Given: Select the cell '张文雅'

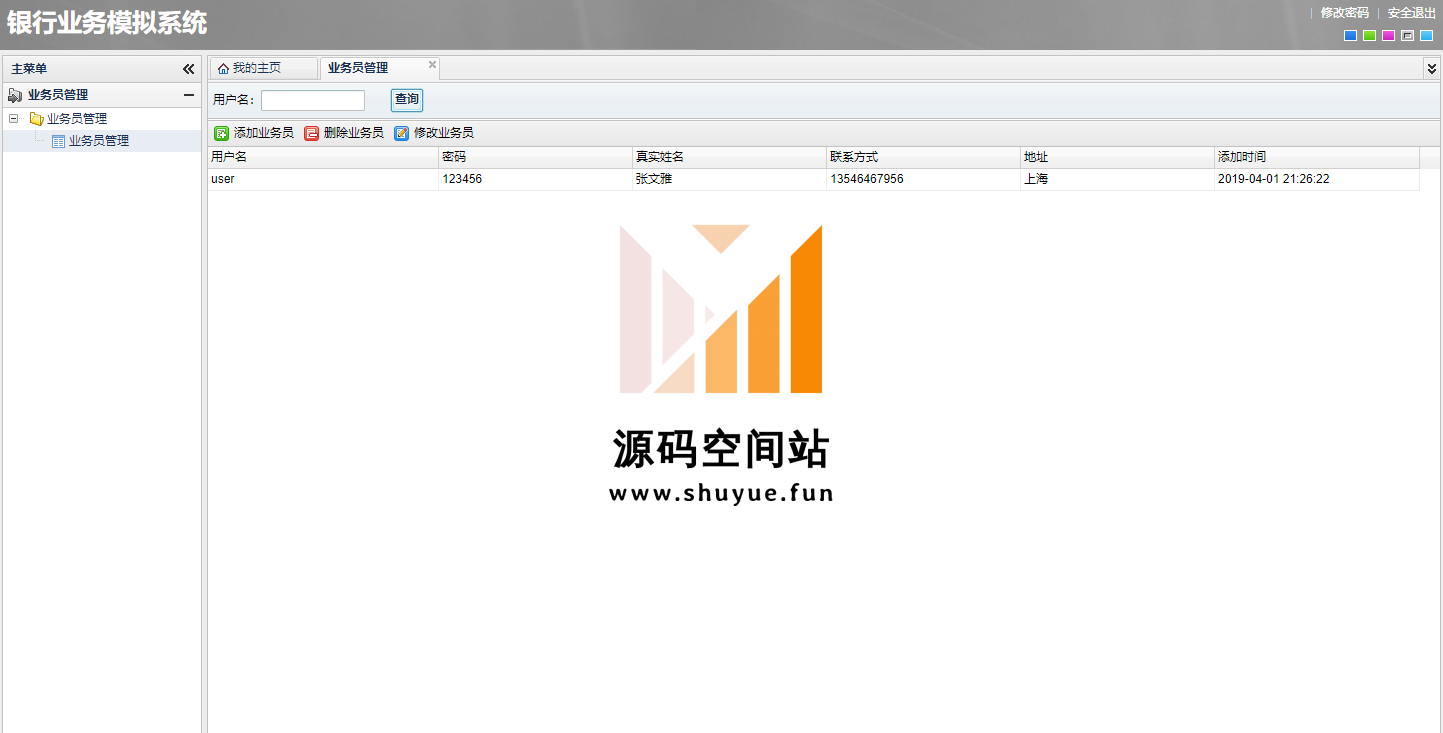Looking at the screenshot, I should tap(729, 180).
